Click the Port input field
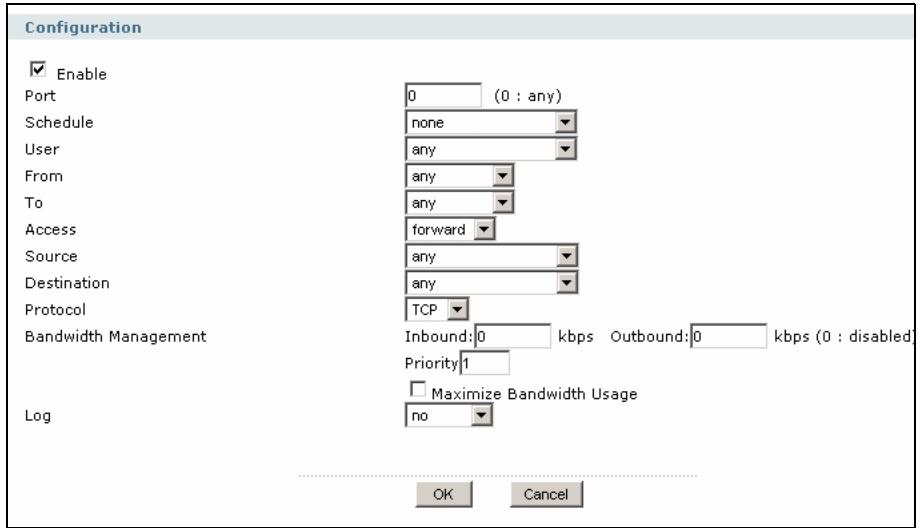 pyautogui.click(x=444, y=96)
